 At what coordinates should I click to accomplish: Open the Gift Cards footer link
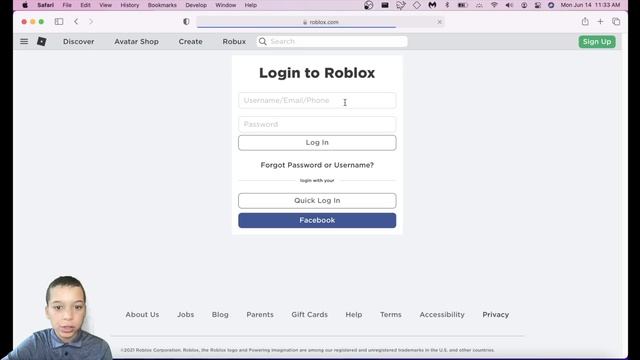[x=309, y=315]
